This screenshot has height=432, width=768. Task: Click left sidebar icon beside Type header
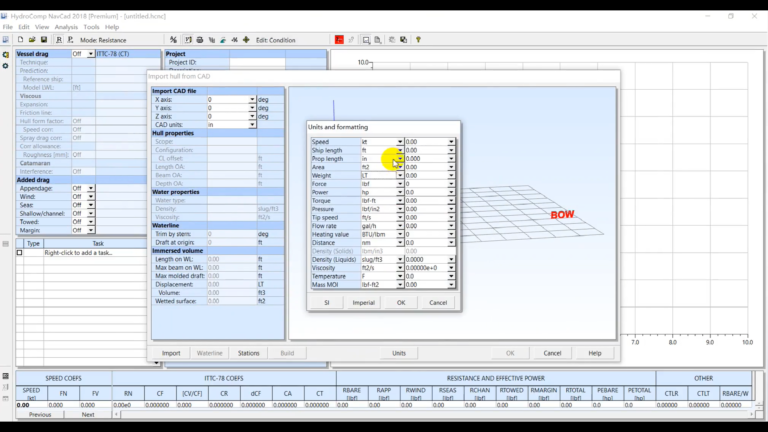point(5,243)
